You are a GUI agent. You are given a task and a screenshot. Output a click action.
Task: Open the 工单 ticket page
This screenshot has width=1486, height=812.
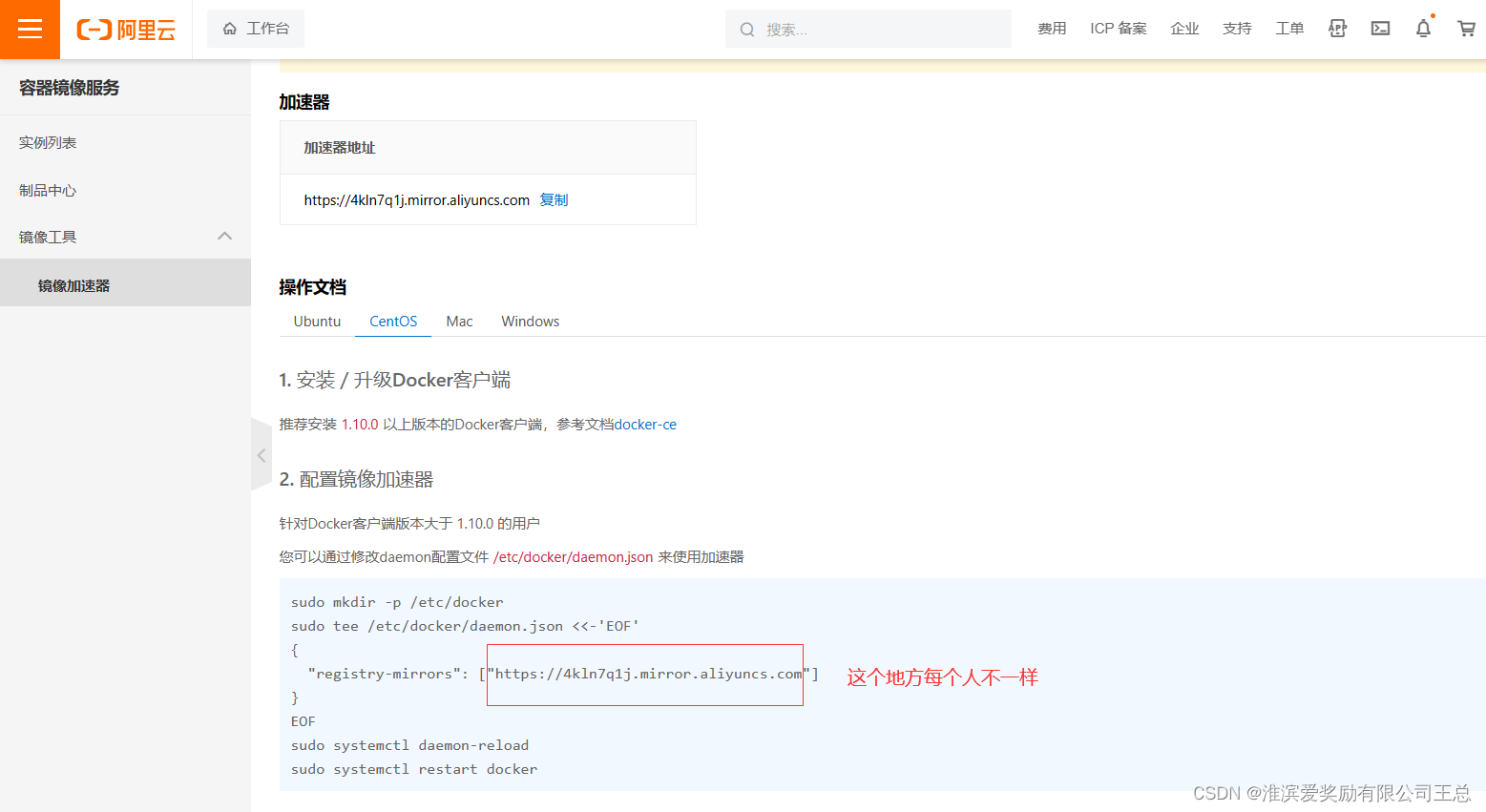point(1289,29)
